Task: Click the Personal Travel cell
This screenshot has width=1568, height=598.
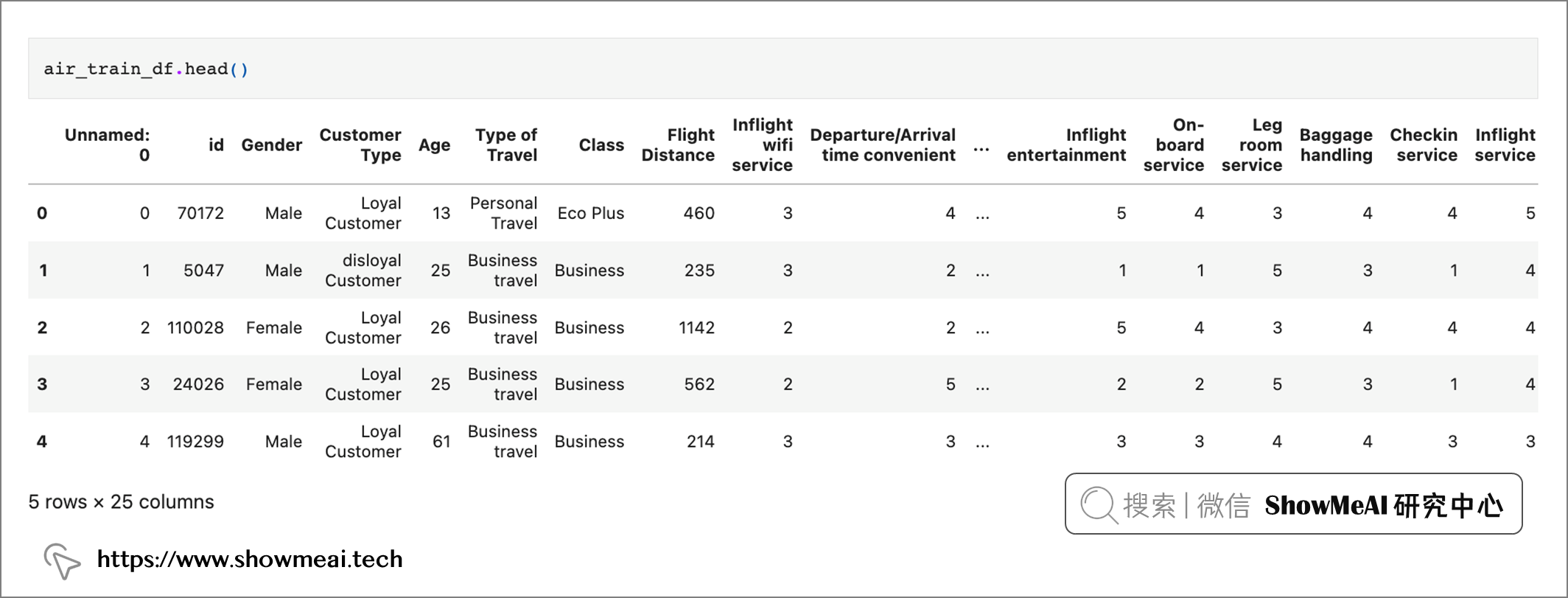Action: pos(504,213)
